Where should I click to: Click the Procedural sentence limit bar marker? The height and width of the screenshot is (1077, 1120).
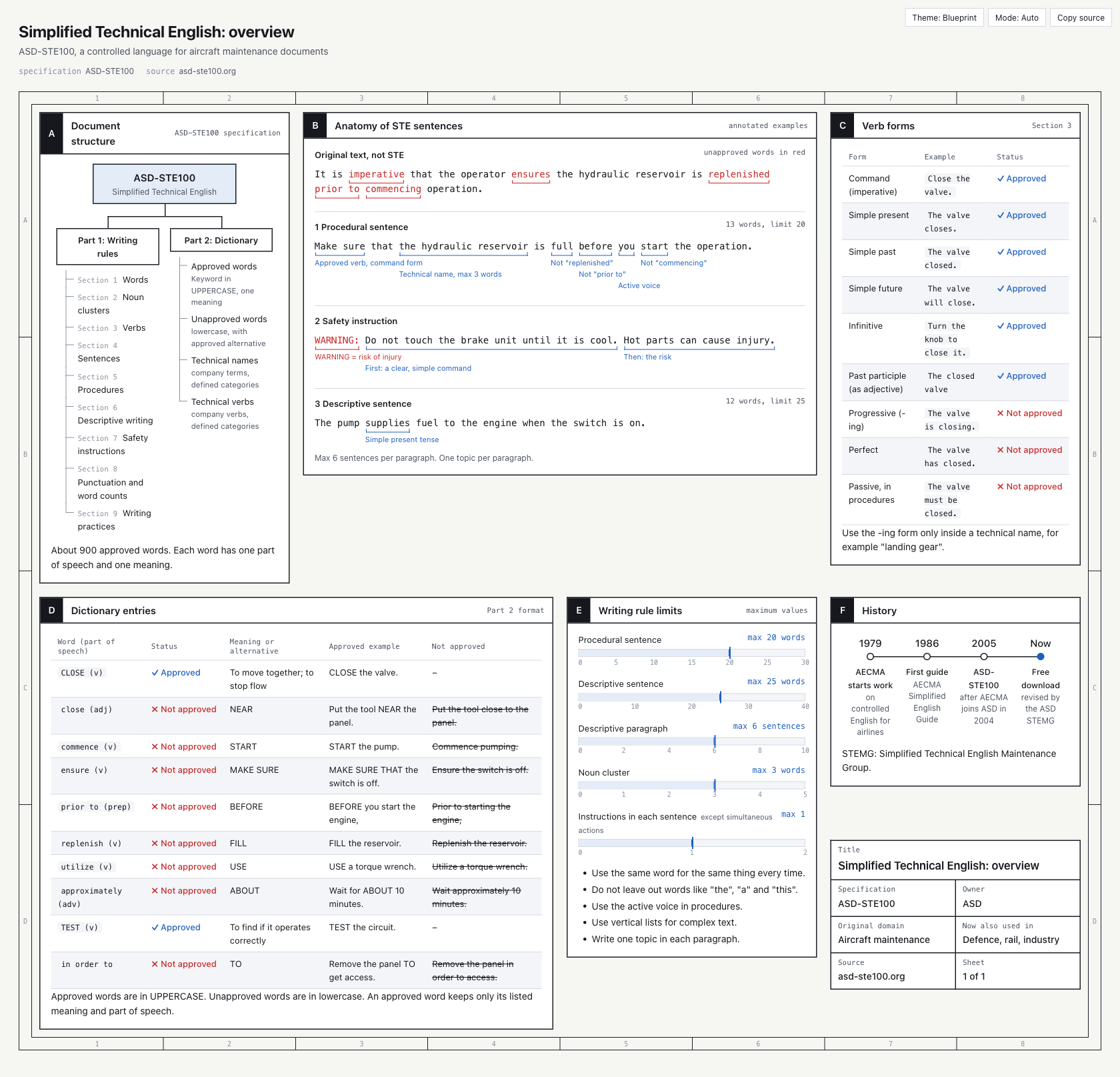point(729,653)
